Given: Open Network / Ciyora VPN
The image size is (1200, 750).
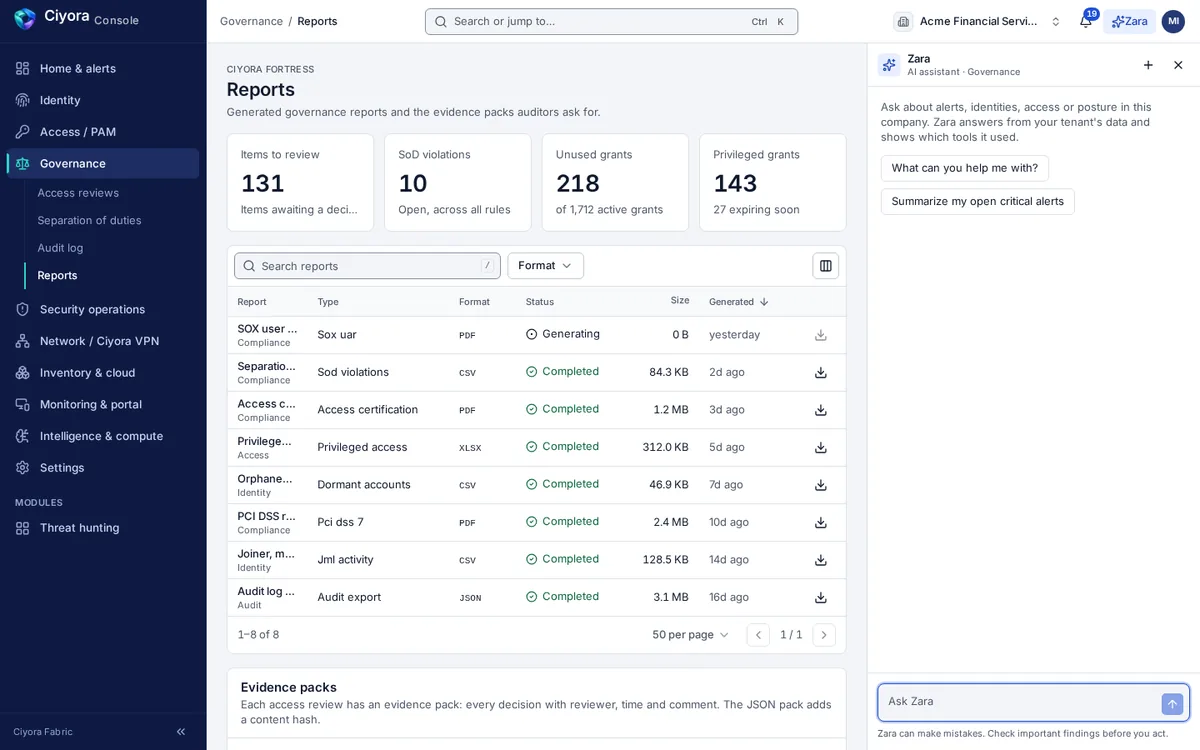Looking at the screenshot, I should coord(103,341).
